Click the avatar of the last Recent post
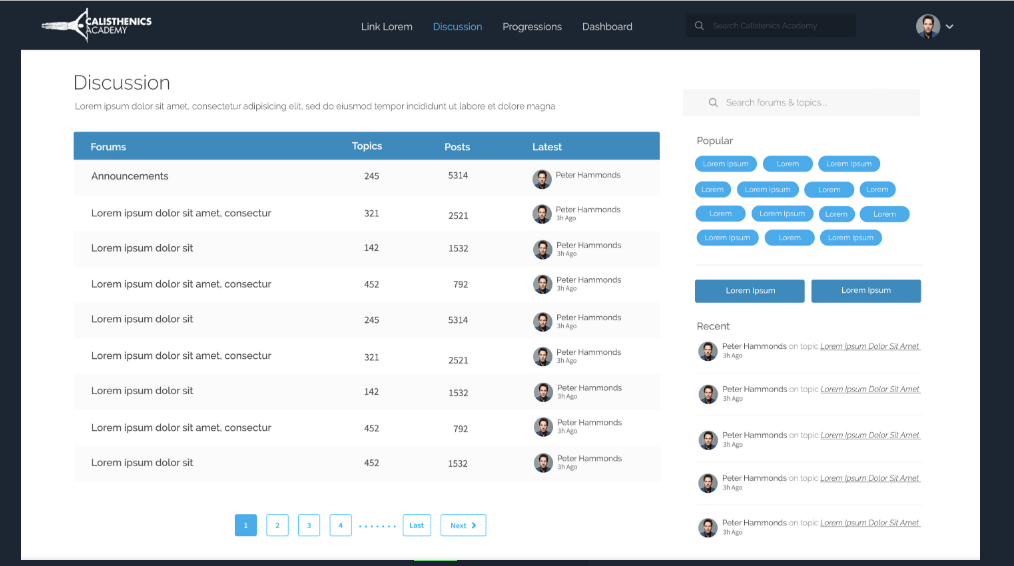 tap(707, 527)
